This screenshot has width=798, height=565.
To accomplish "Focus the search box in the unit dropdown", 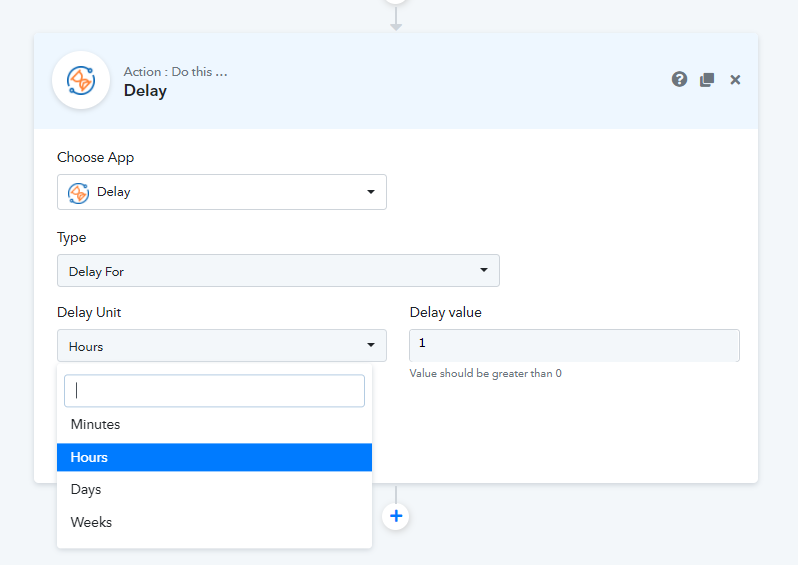I will [214, 391].
